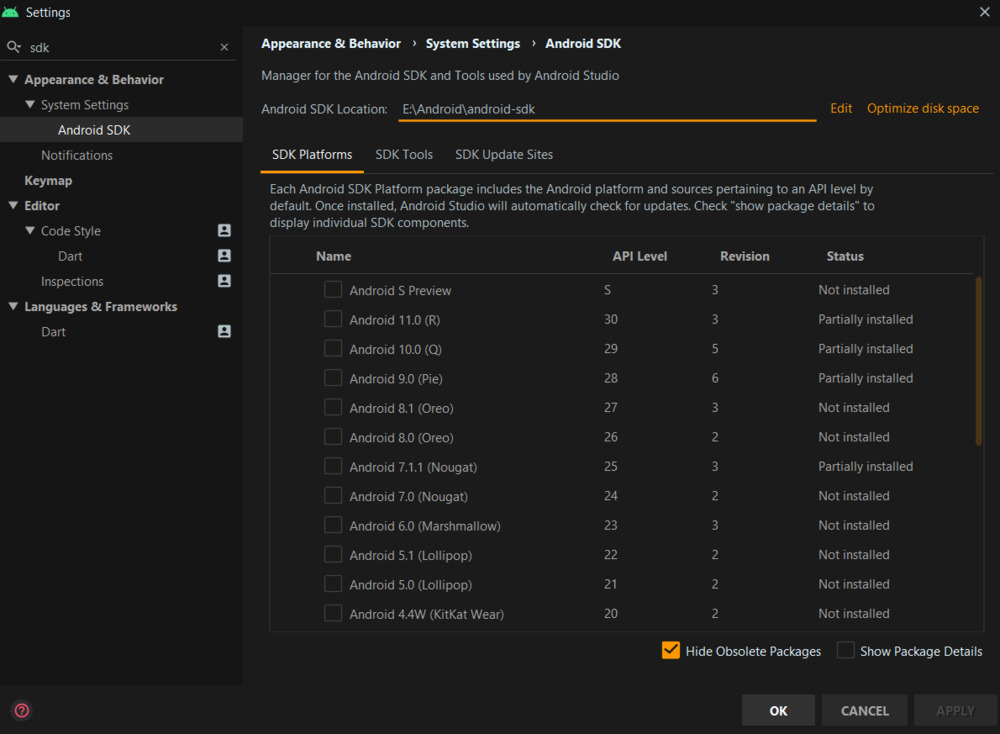1000x734 pixels.
Task: Click the profile icon beside Inspections
Action: pyautogui.click(x=224, y=281)
